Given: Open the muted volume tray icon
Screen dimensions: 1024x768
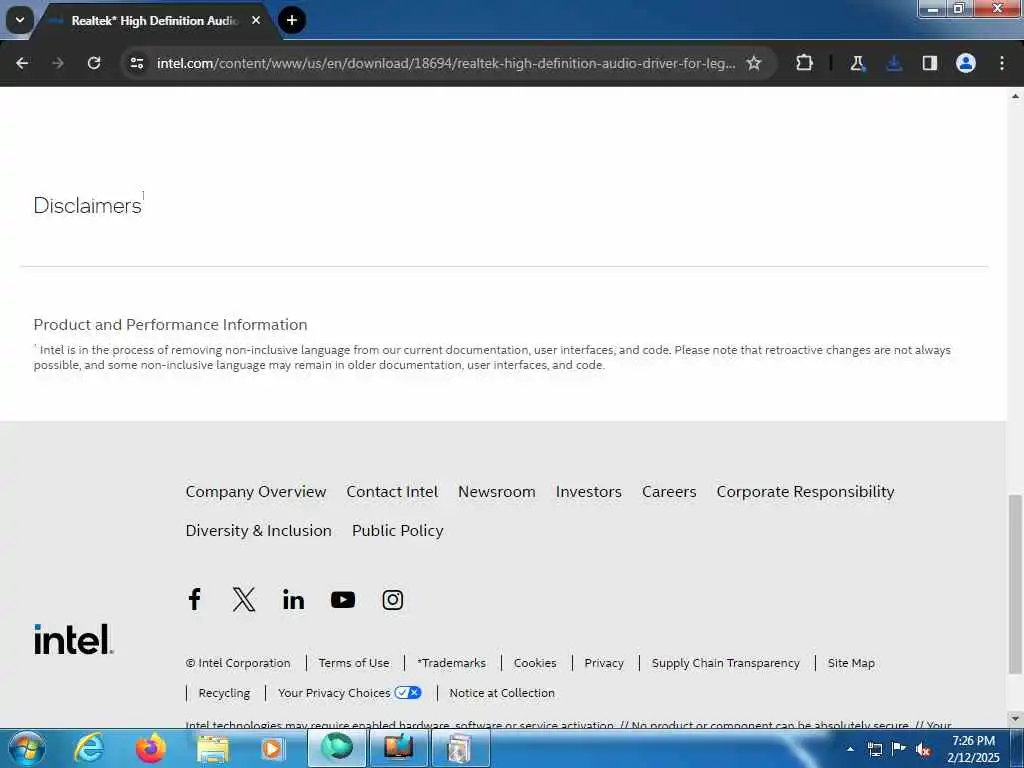Looking at the screenshot, I should coord(922,749).
